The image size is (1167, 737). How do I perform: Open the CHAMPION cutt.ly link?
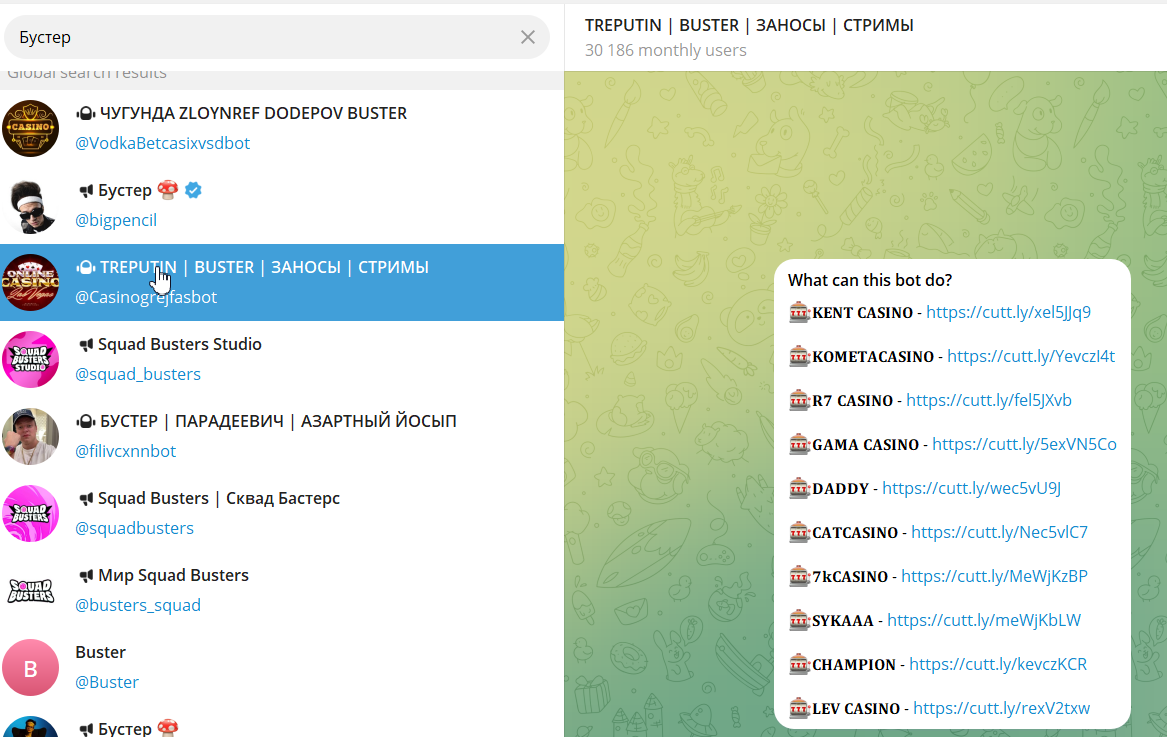[998, 663]
